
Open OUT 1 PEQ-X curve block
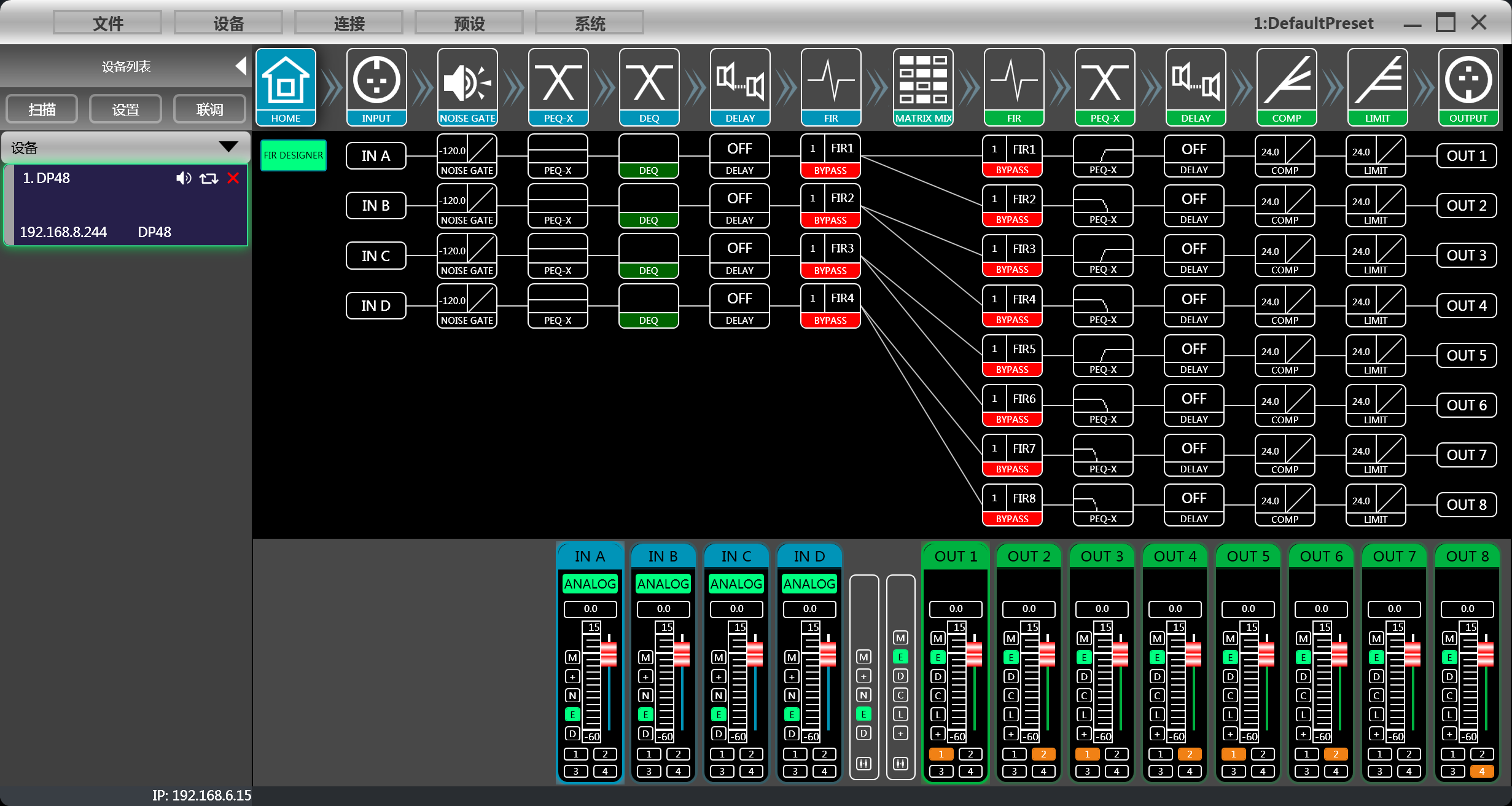tap(1103, 155)
